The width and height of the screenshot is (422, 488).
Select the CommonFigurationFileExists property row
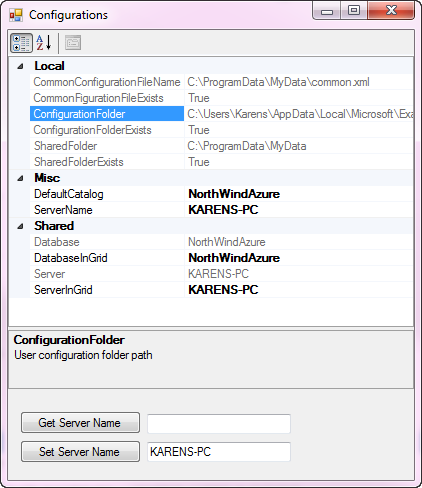[107, 98]
